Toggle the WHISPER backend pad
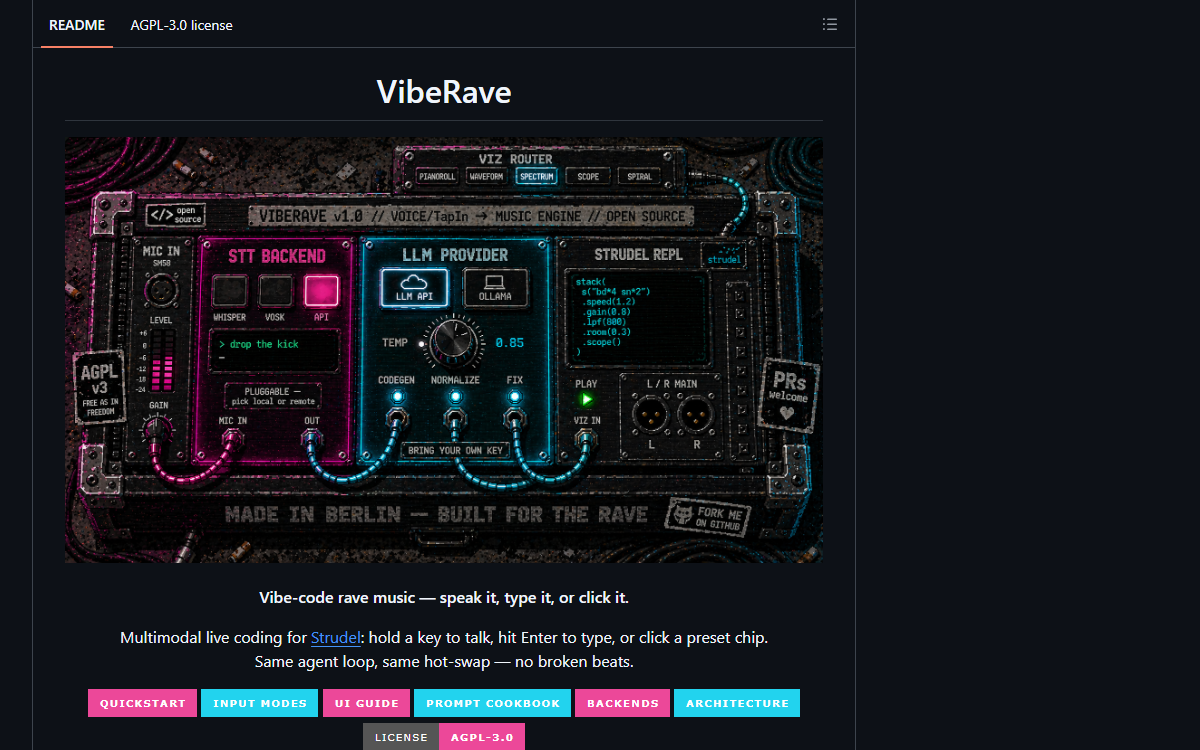 pyautogui.click(x=229, y=290)
